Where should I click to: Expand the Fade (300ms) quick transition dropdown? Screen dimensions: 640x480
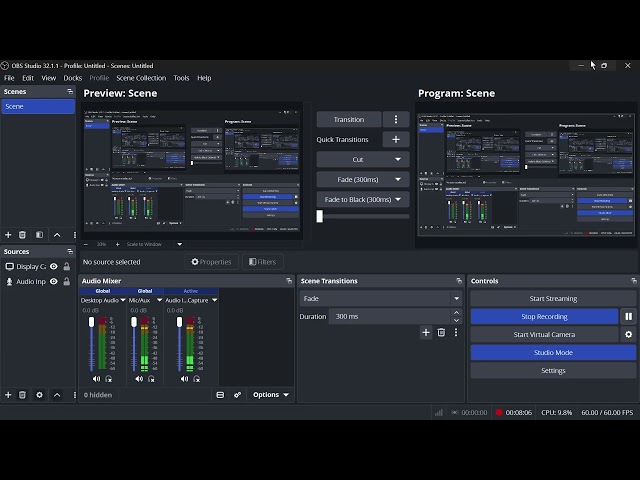coord(398,179)
